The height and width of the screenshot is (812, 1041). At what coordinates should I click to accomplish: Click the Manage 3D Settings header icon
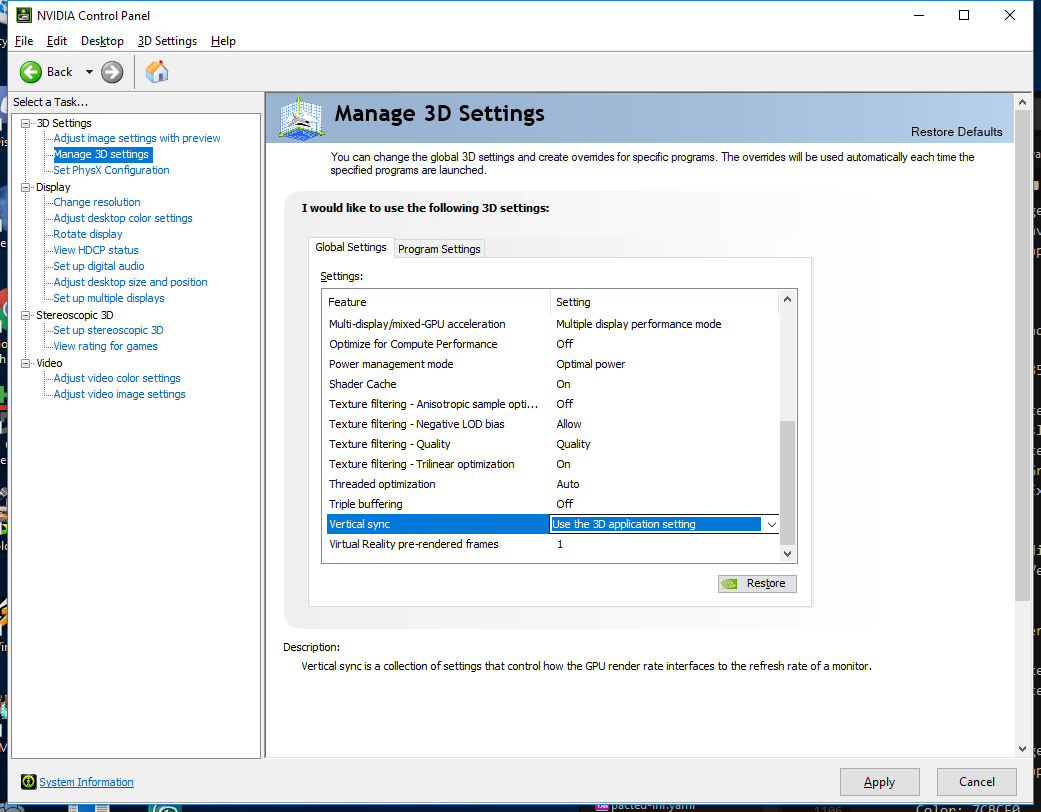click(x=301, y=118)
